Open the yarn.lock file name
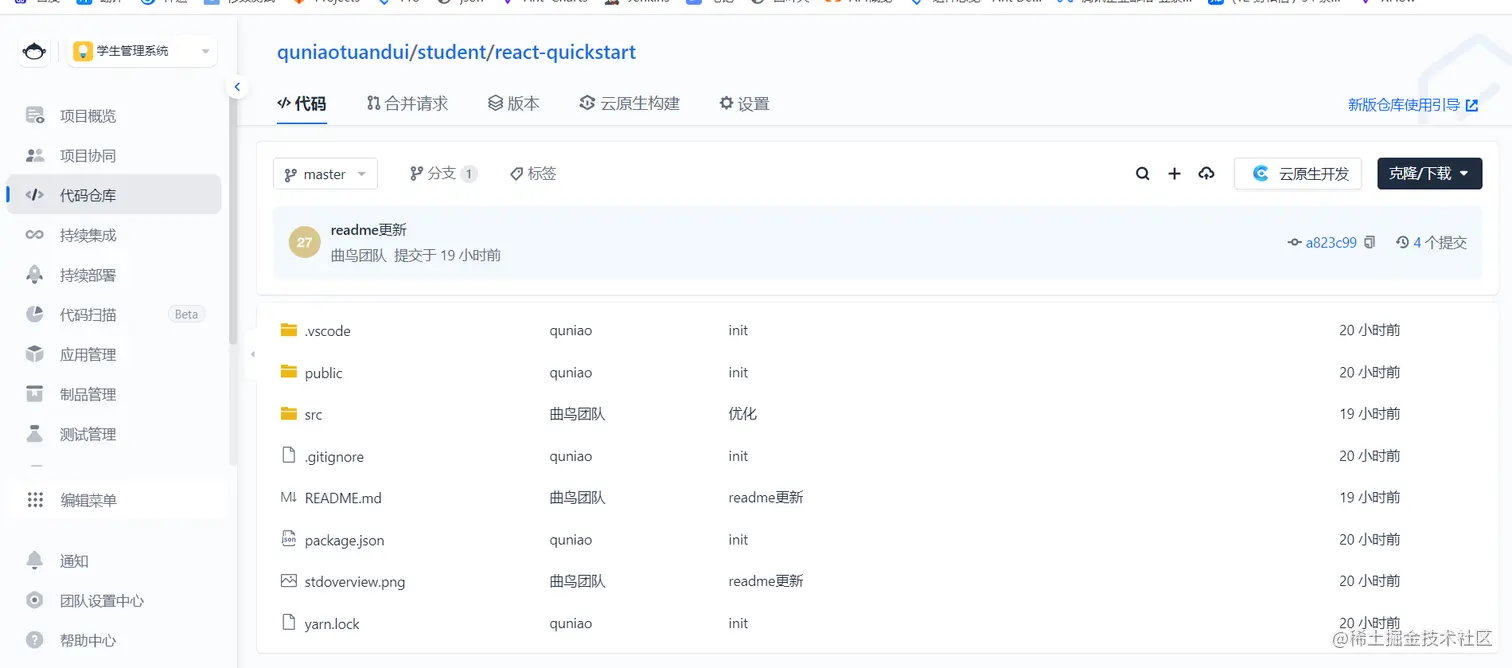Screen dimensions: 1512x668 pos(332,624)
